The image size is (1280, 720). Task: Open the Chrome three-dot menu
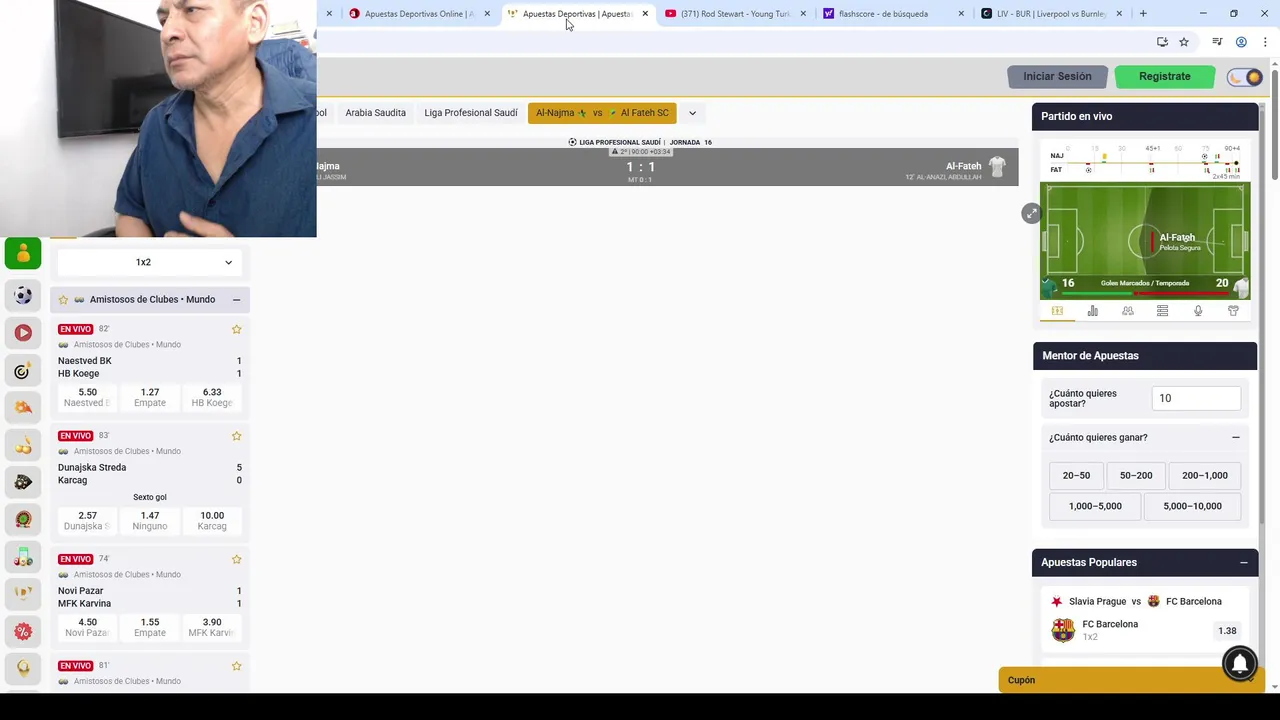tap(1265, 42)
